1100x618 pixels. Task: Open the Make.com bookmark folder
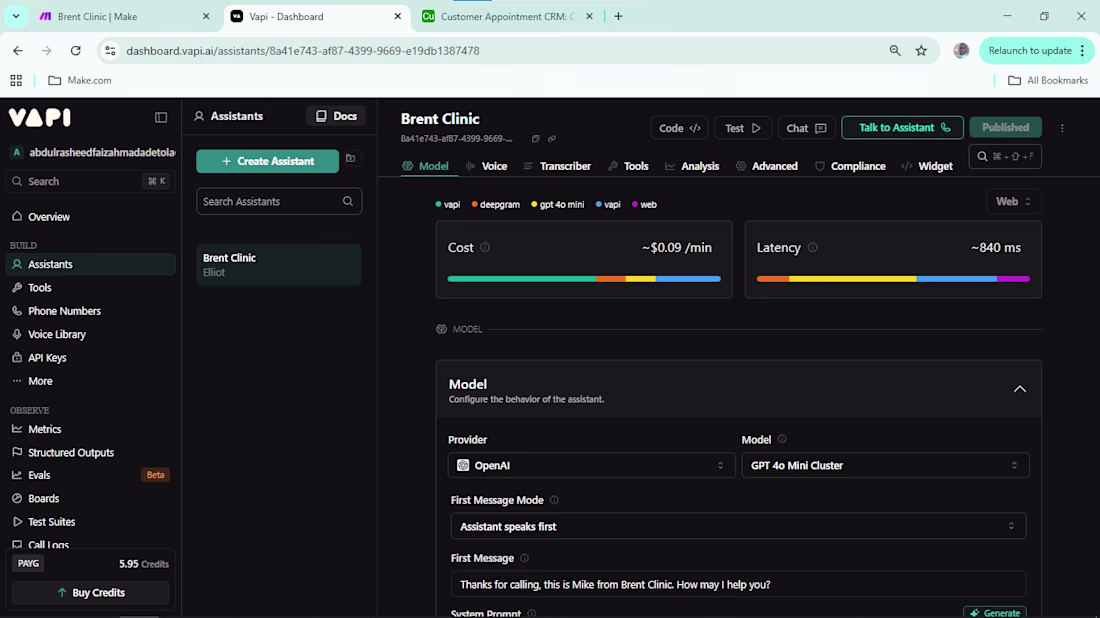click(80, 81)
